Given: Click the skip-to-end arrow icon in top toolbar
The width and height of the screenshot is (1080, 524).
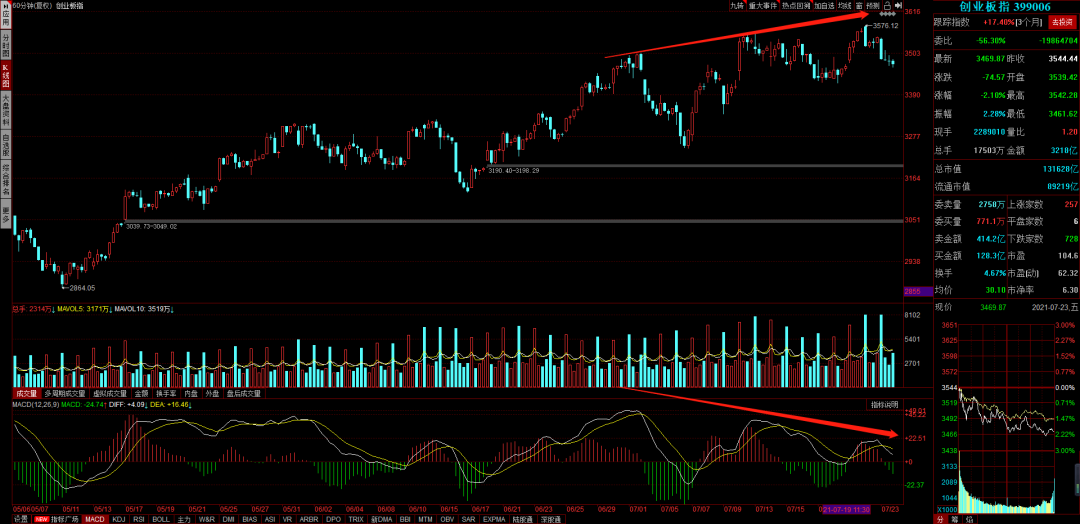Looking at the screenshot, I should 900,6.
